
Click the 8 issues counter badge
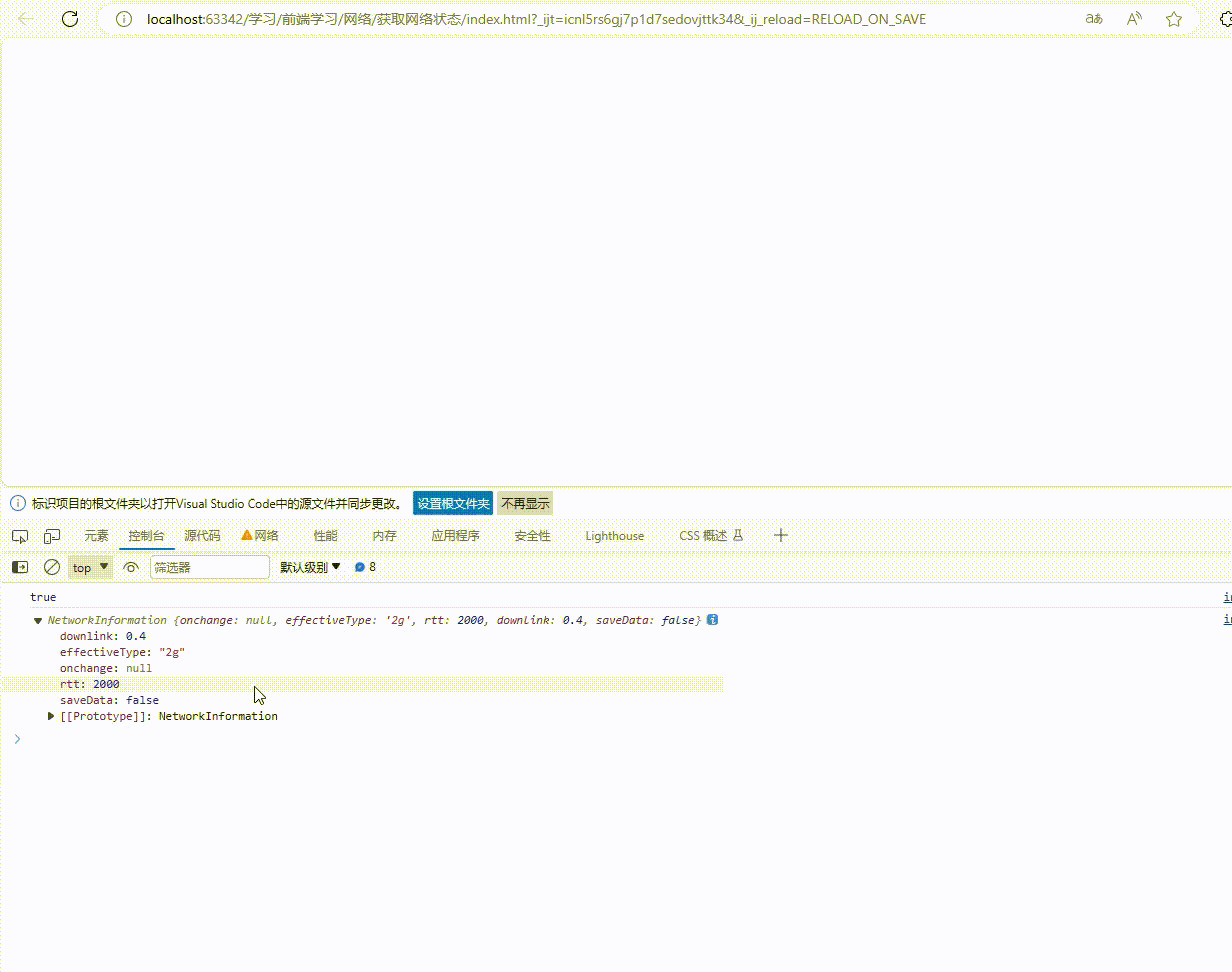(x=365, y=567)
